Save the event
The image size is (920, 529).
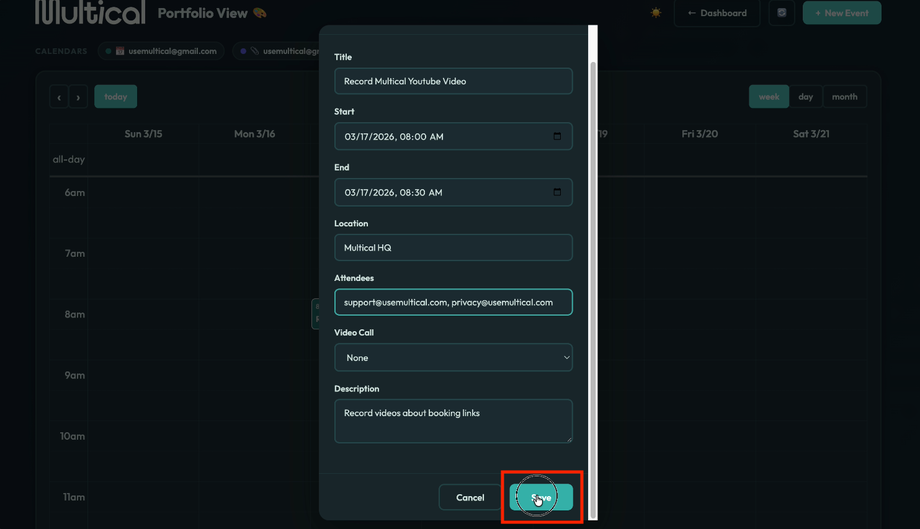click(x=541, y=497)
